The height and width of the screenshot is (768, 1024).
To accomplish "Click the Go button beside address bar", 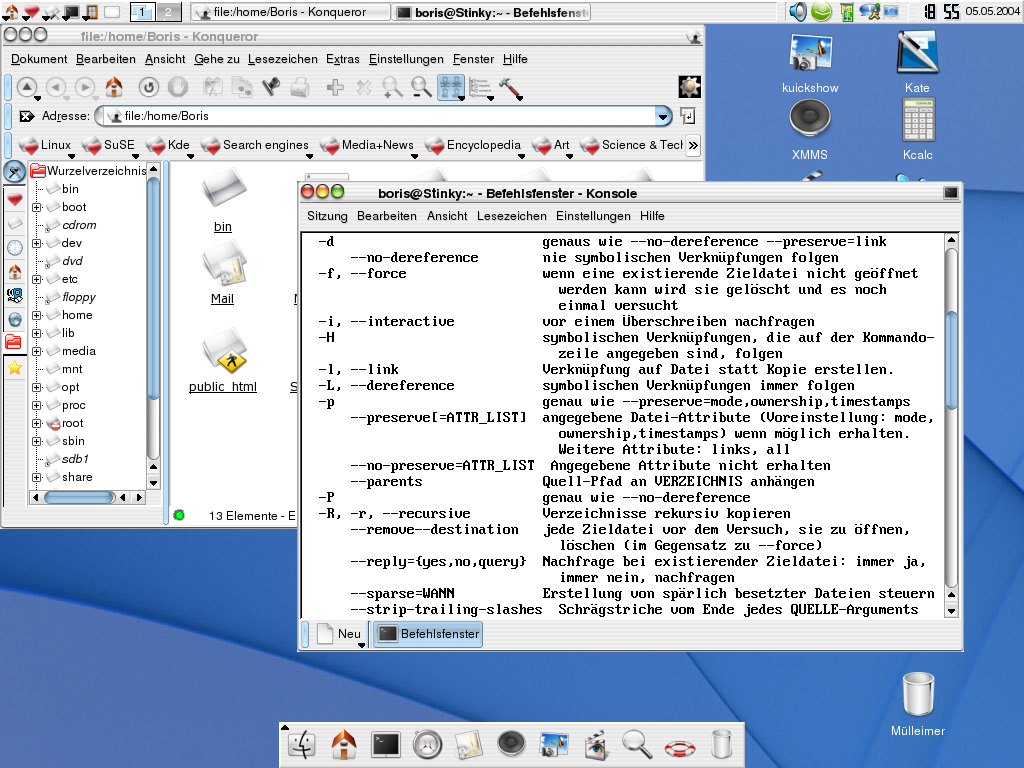I will 687,116.
